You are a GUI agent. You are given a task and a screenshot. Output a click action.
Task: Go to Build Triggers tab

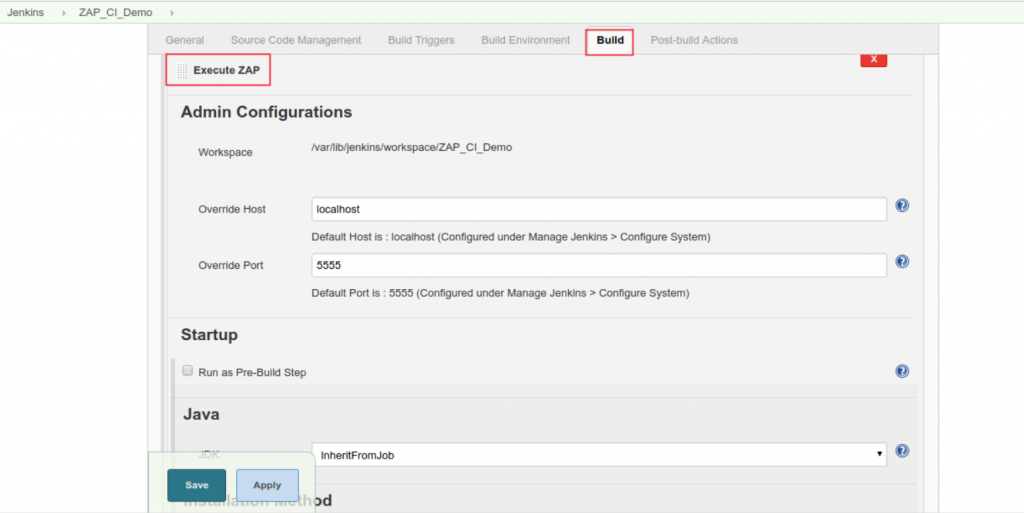[421, 40]
